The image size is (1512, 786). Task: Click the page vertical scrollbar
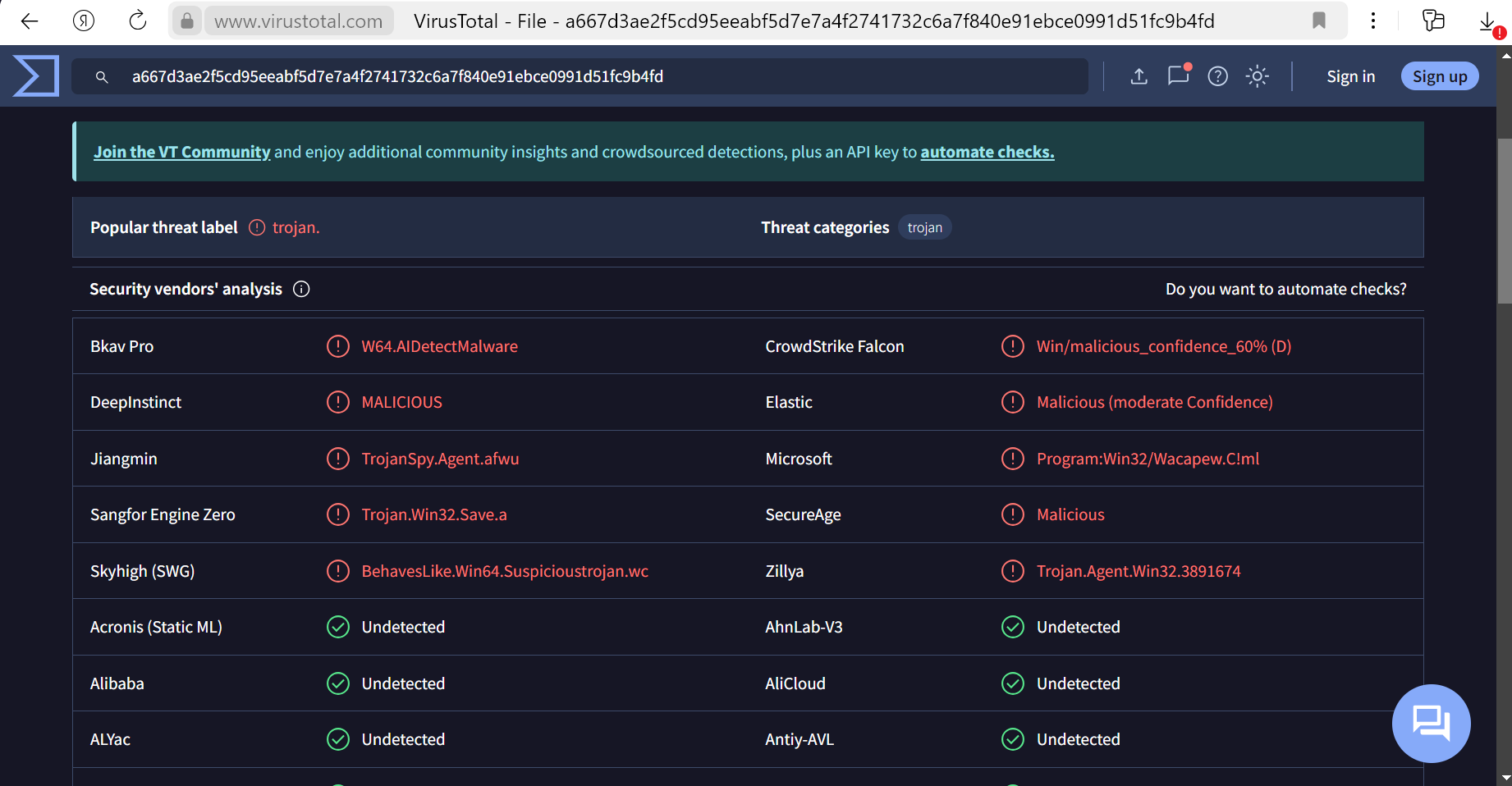(1505, 222)
